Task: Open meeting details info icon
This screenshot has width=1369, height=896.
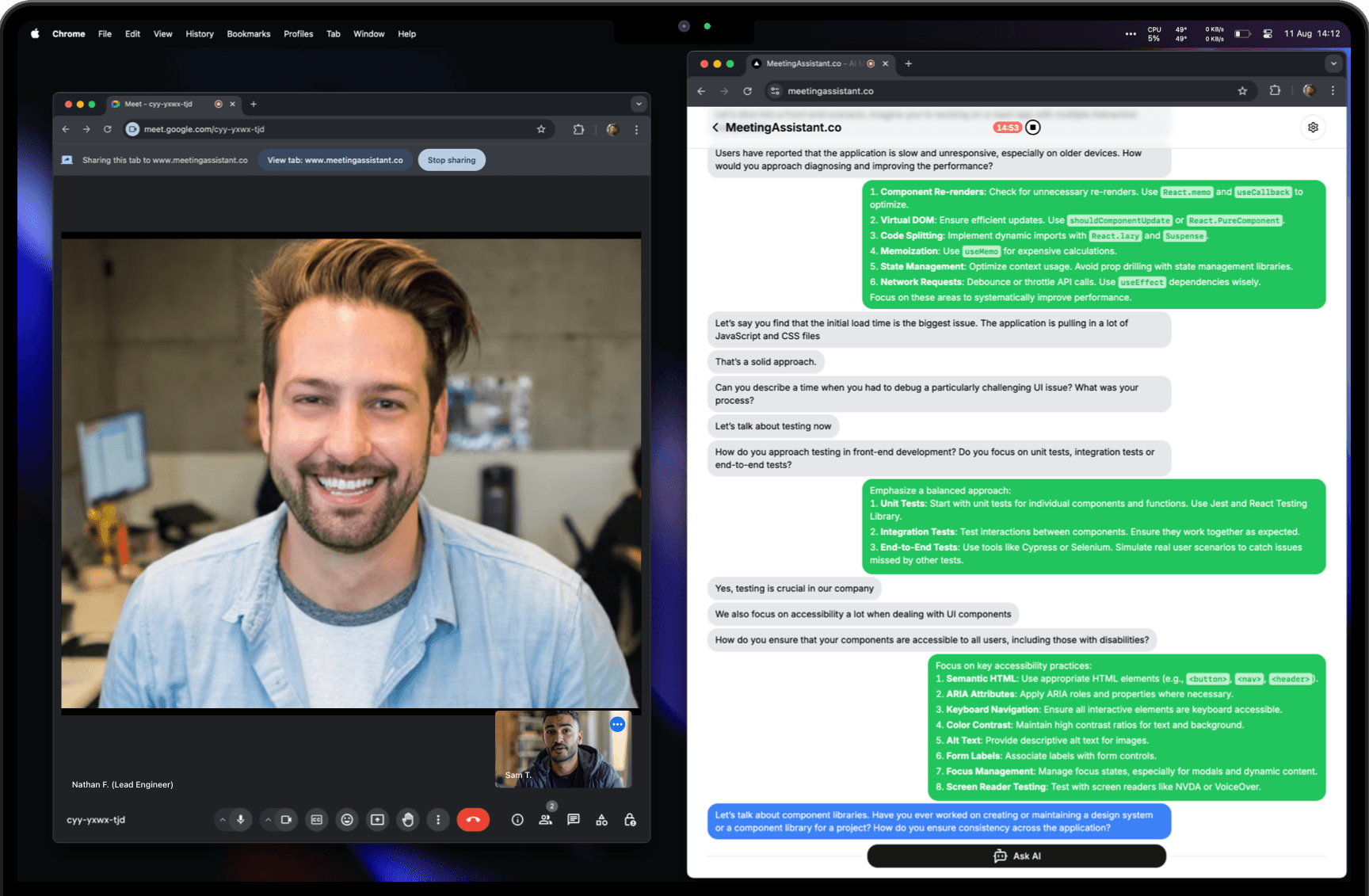Action: tap(517, 820)
